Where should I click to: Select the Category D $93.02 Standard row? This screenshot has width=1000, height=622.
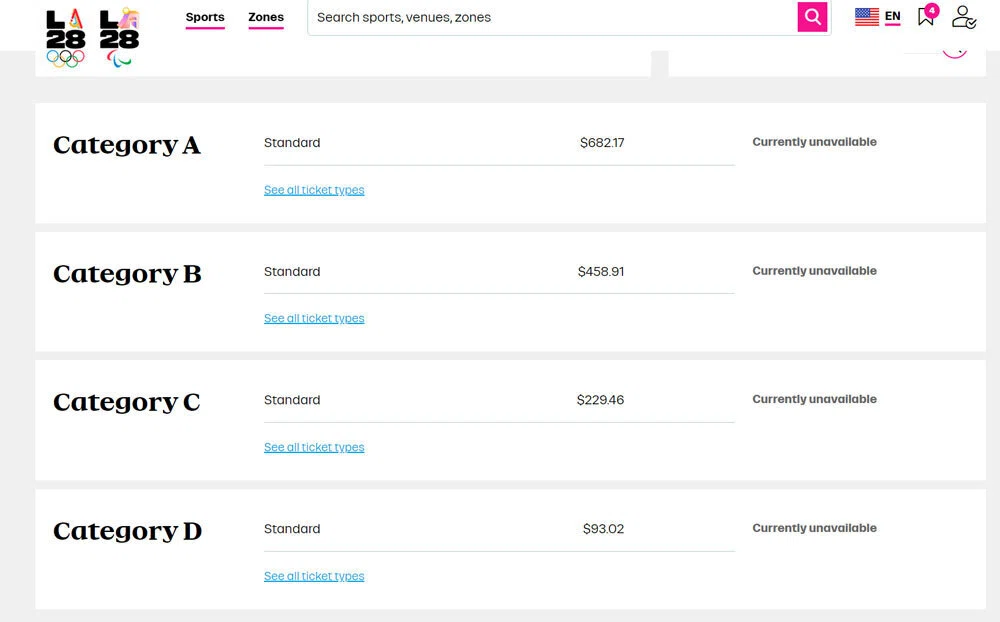[499, 529]
